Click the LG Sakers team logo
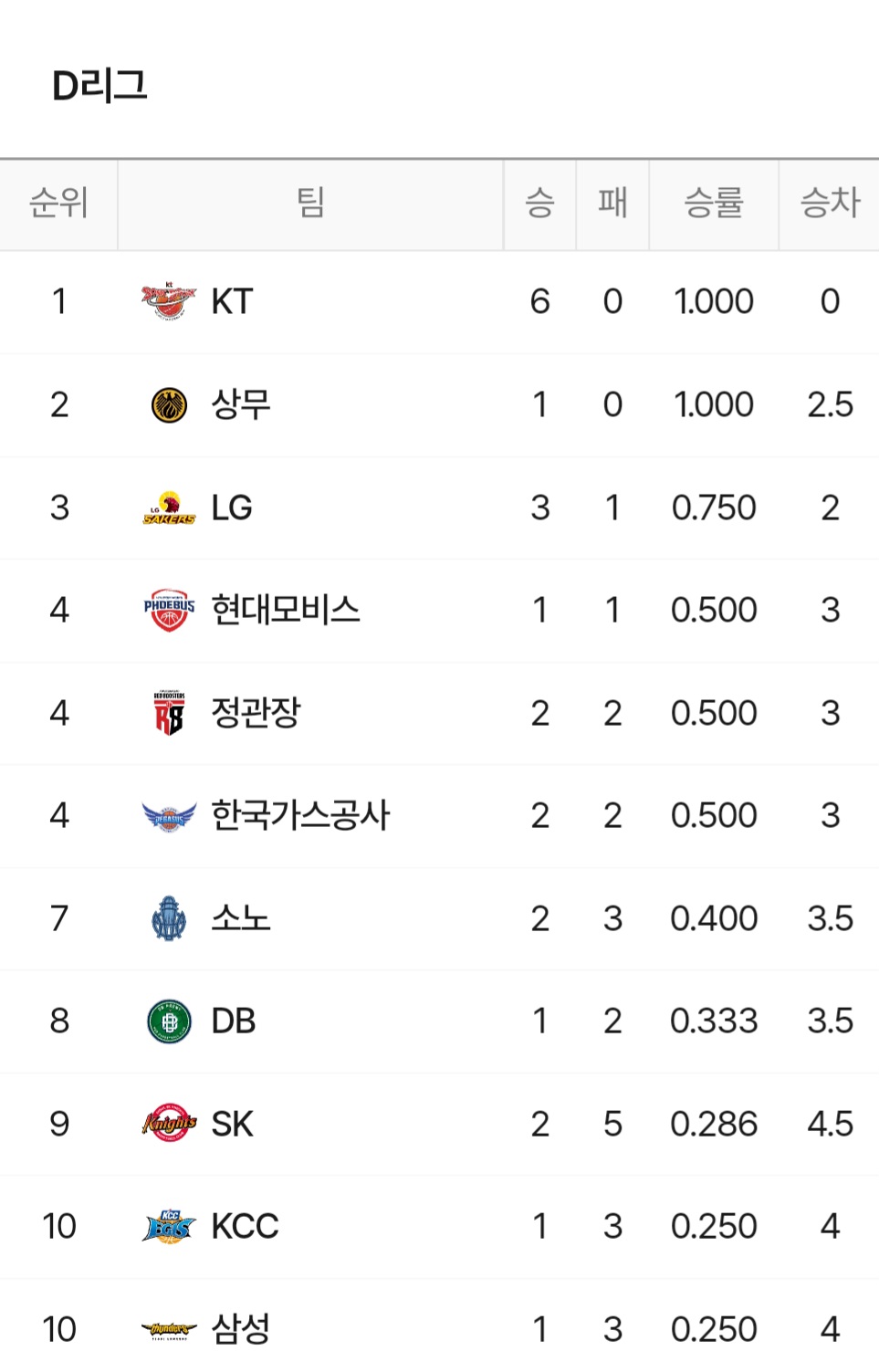 [x=169, y=508]
